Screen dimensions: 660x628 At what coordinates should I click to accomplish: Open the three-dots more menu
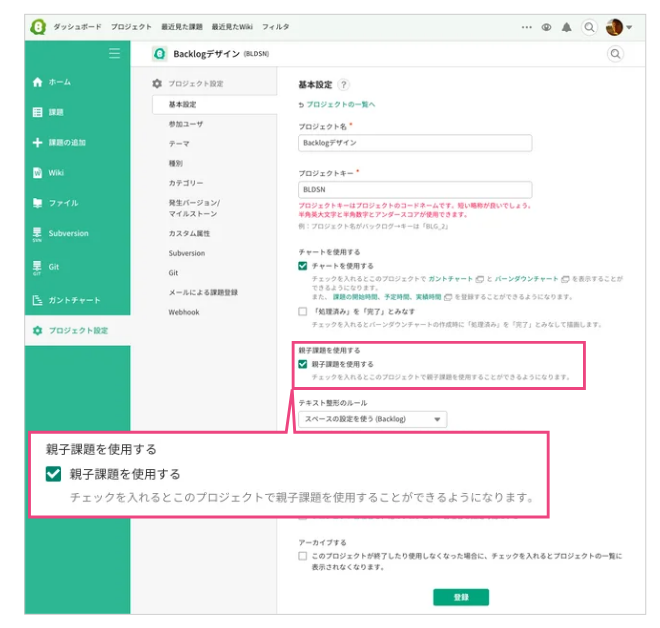527,27
